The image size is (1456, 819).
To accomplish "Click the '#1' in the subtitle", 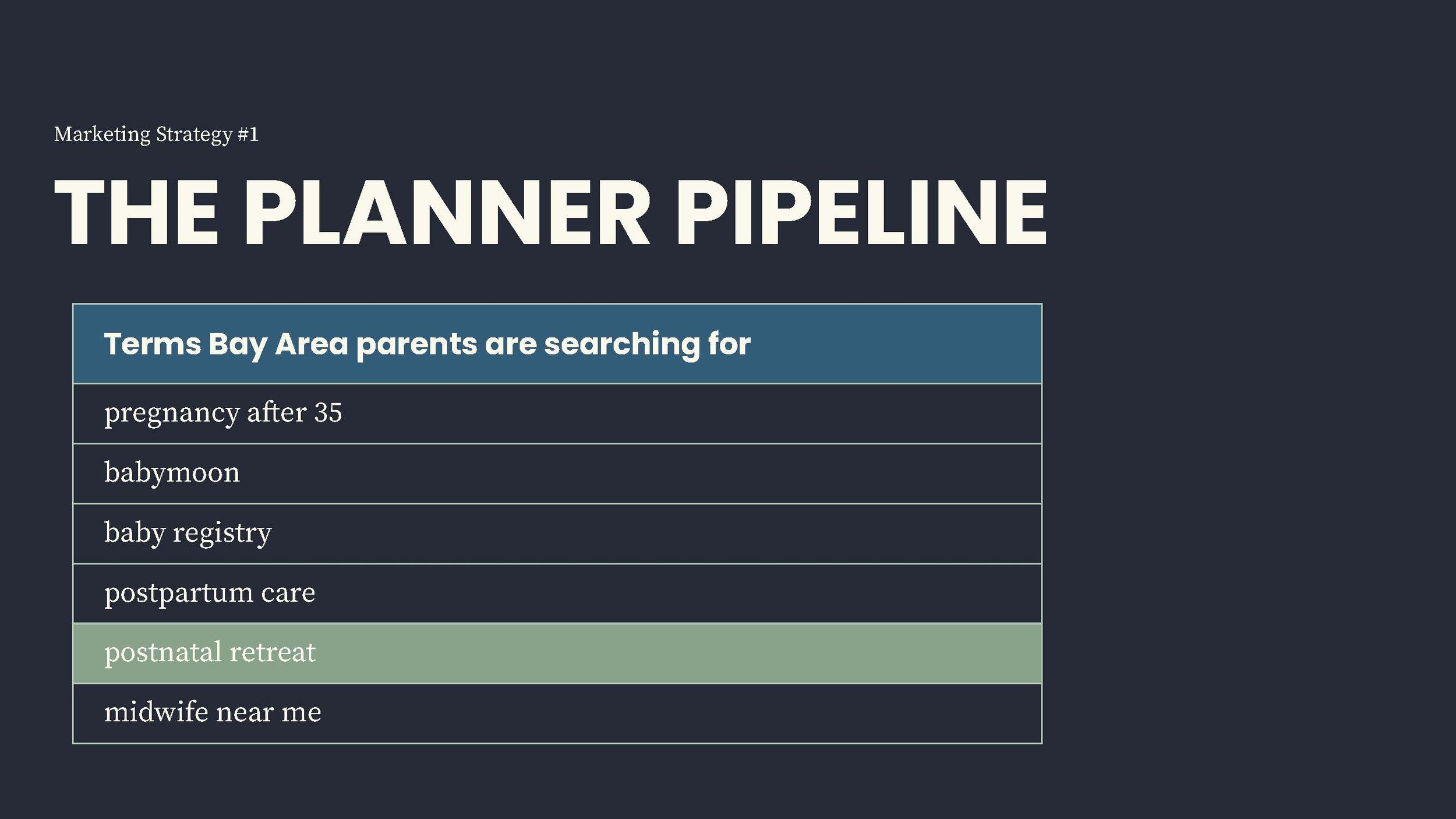I will [x=248, y=135].
